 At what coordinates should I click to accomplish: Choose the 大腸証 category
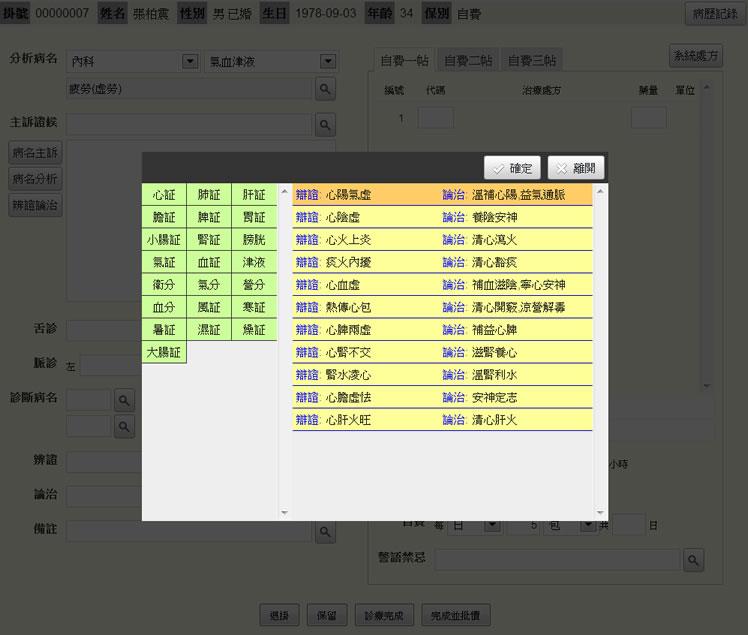[164, 352]
